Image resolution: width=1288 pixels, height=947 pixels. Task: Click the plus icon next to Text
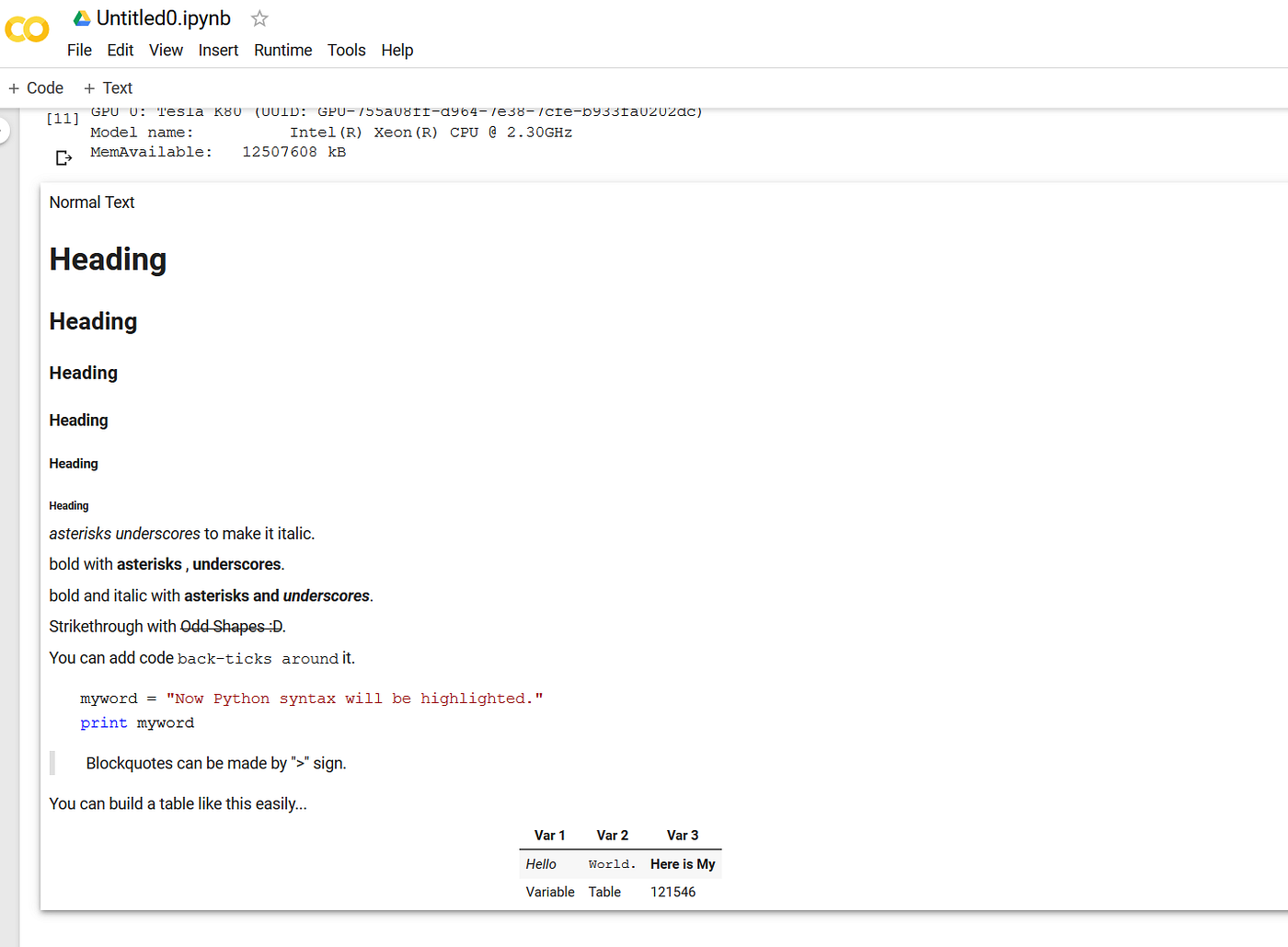[x=87, y=87]
